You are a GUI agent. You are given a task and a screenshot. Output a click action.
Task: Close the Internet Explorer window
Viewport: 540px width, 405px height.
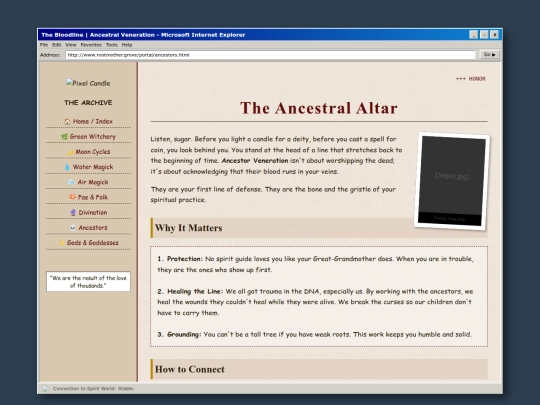[x=495, y=35]
